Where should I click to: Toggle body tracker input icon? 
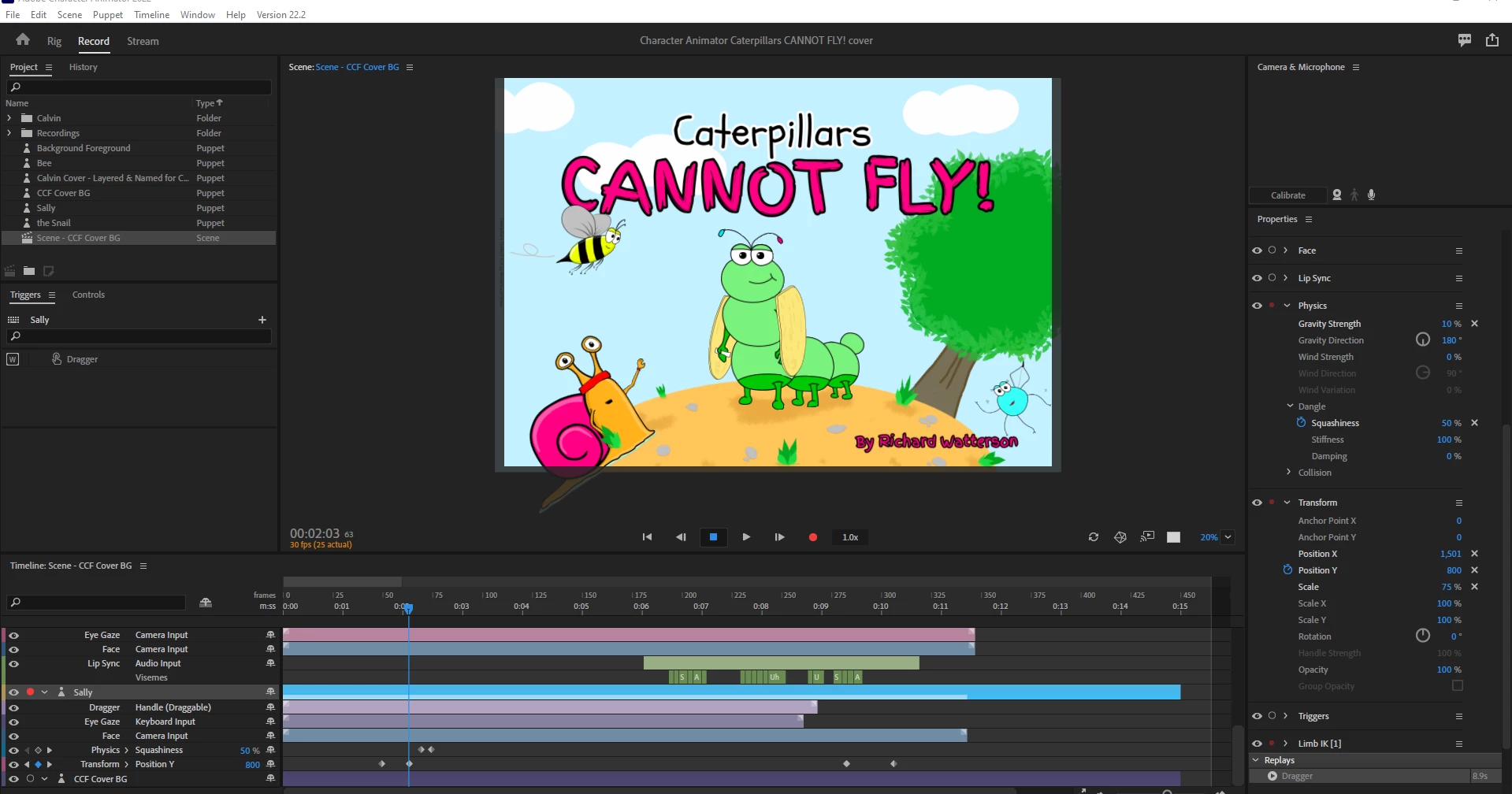[1354, 195]
